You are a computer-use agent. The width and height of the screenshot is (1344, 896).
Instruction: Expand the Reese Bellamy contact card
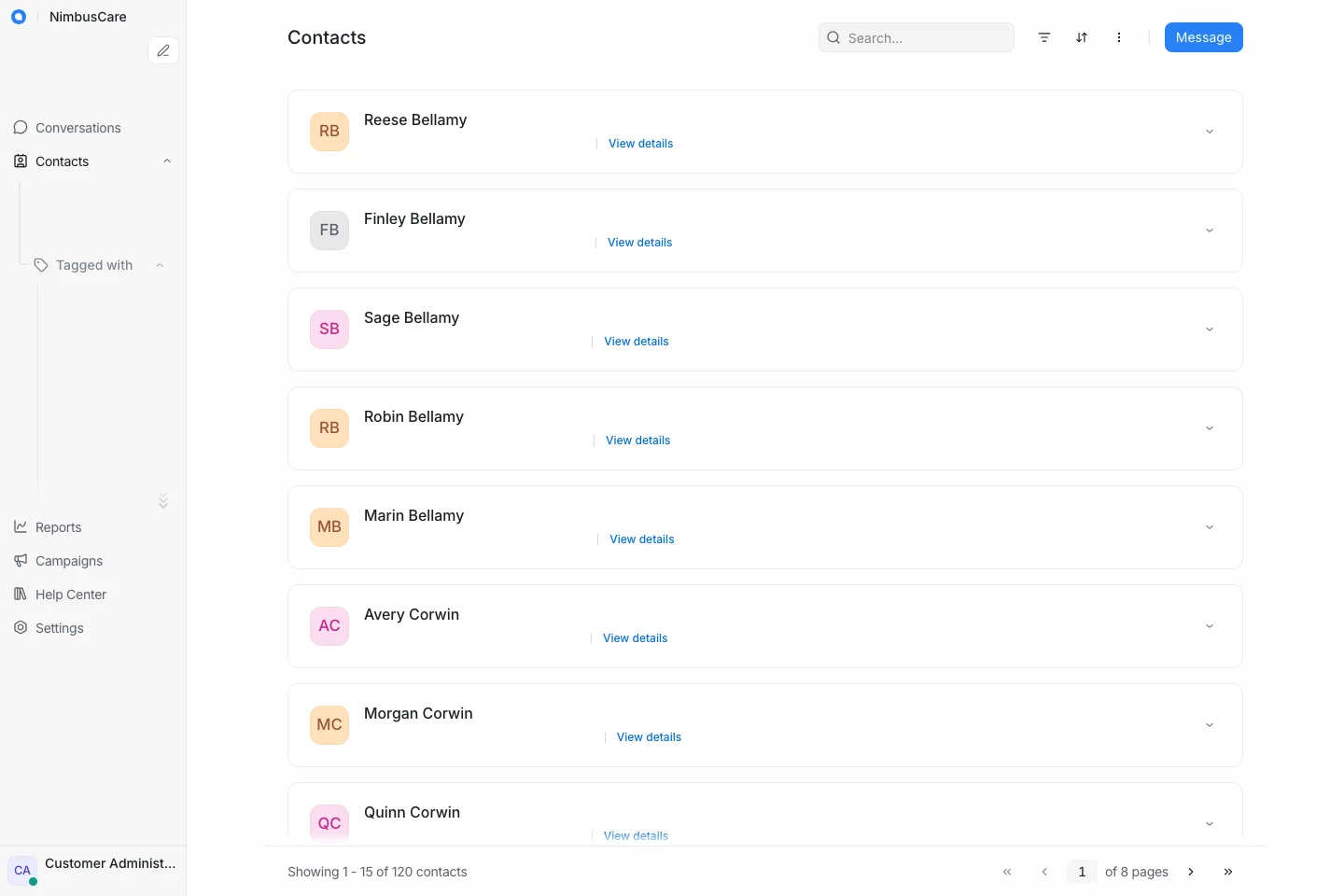pos(1210,132)
